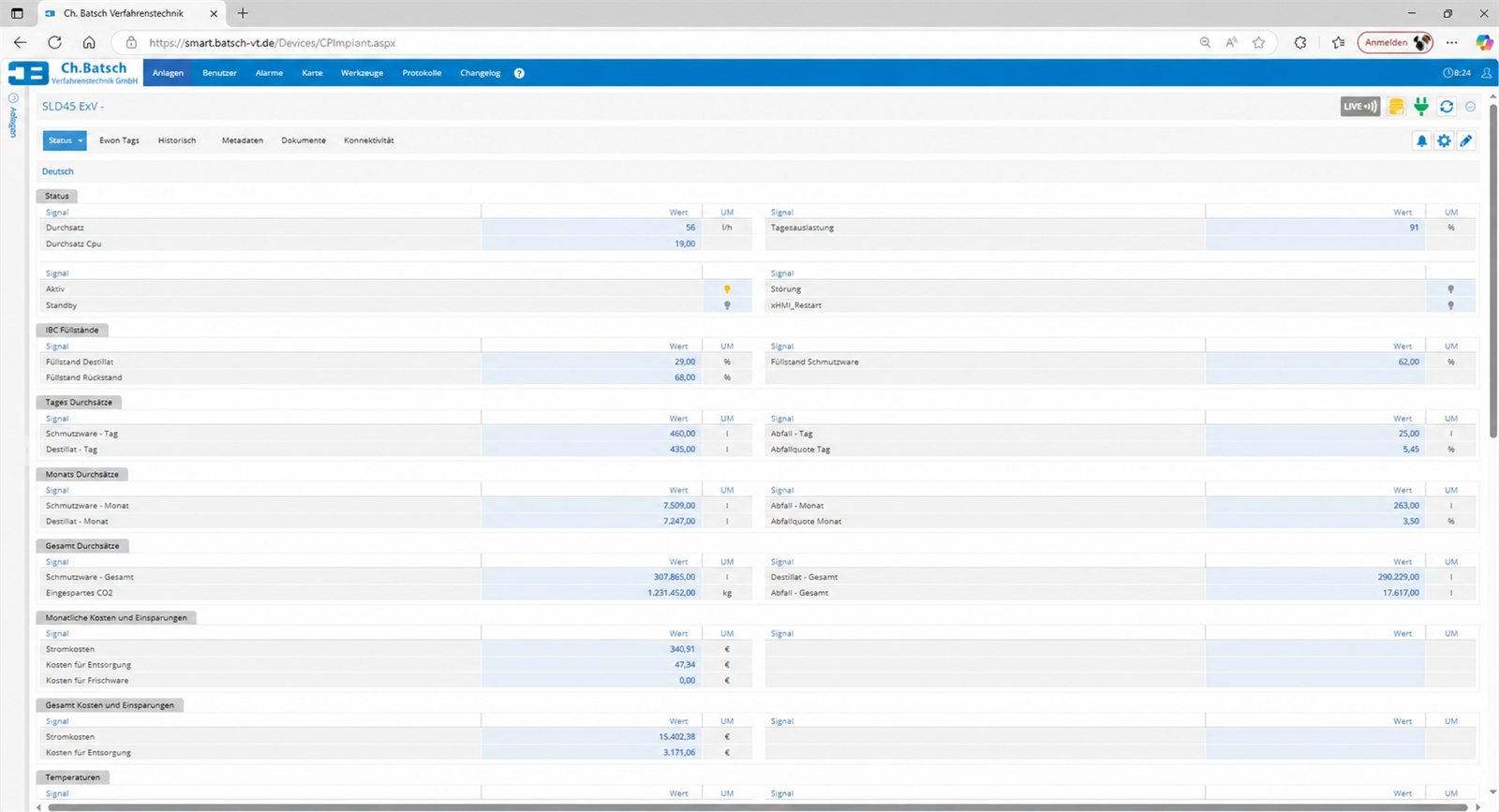Open the yellow database icon
1499x812 pixels.
(1396, 106)
